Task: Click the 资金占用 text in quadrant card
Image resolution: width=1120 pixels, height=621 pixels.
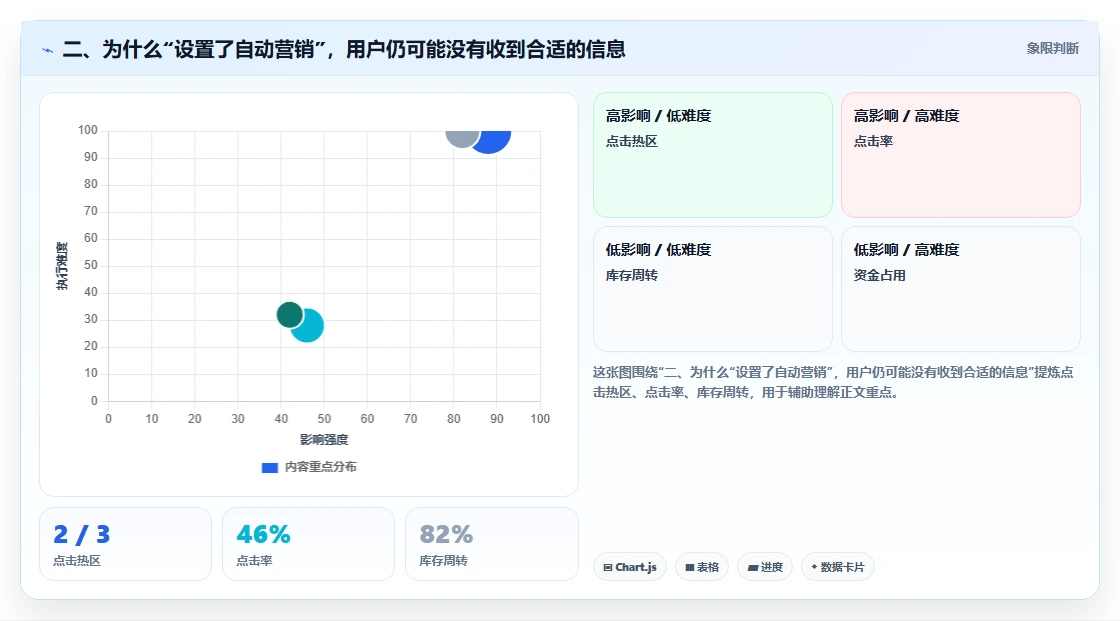Action: [x=879, y=276]
